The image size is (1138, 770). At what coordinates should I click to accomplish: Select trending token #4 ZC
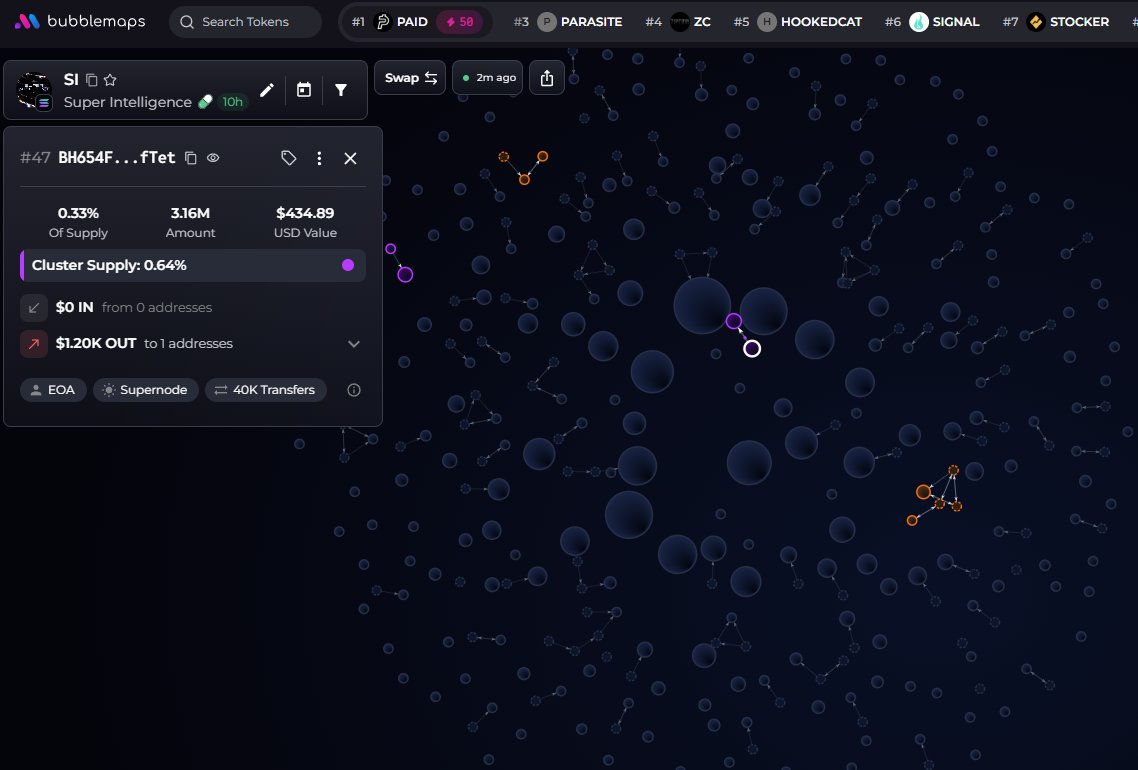coord(678,22)
